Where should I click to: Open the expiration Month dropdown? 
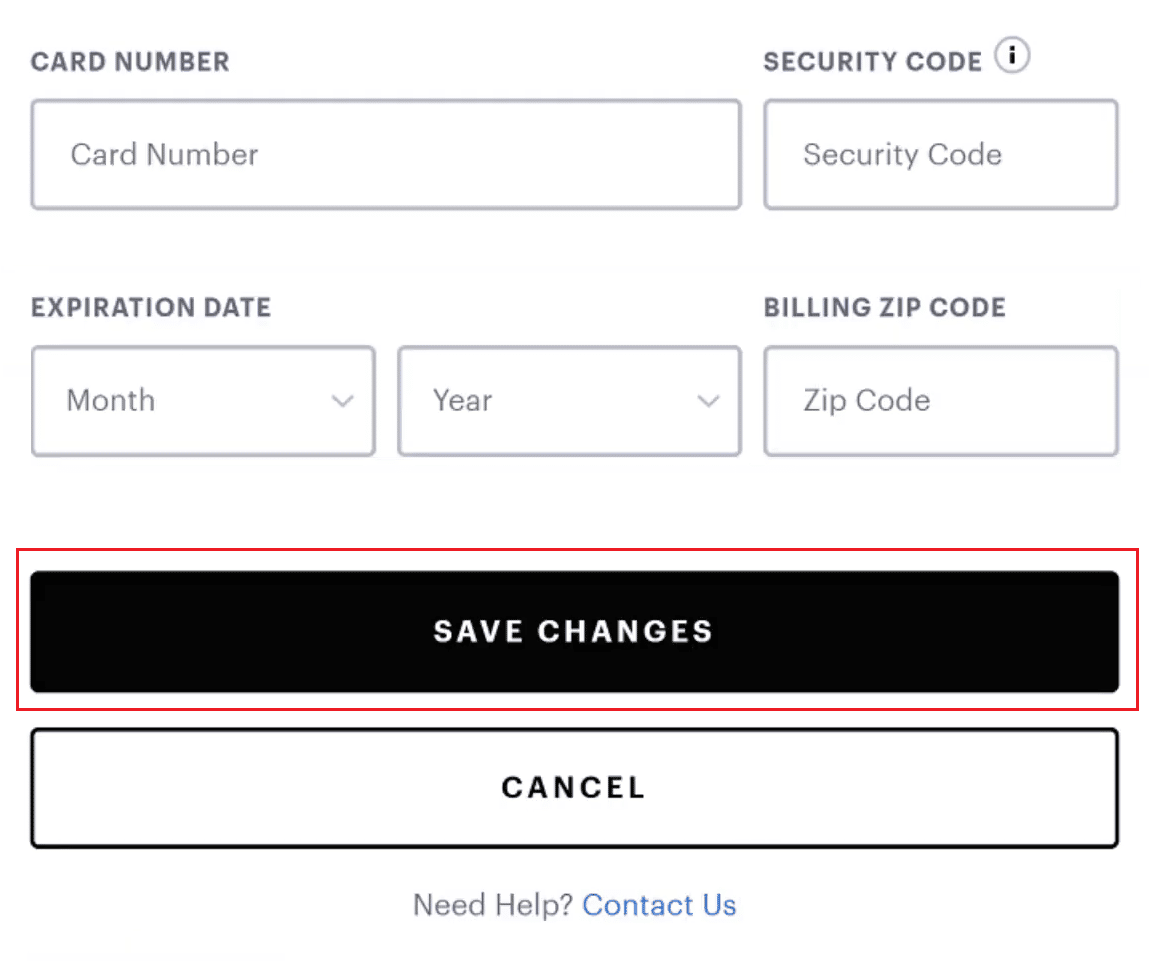(203, 401)
